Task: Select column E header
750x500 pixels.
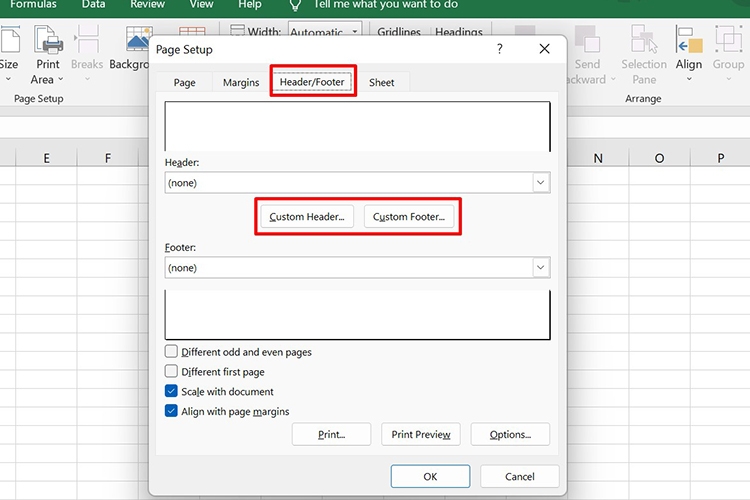Action: (46, 158)
